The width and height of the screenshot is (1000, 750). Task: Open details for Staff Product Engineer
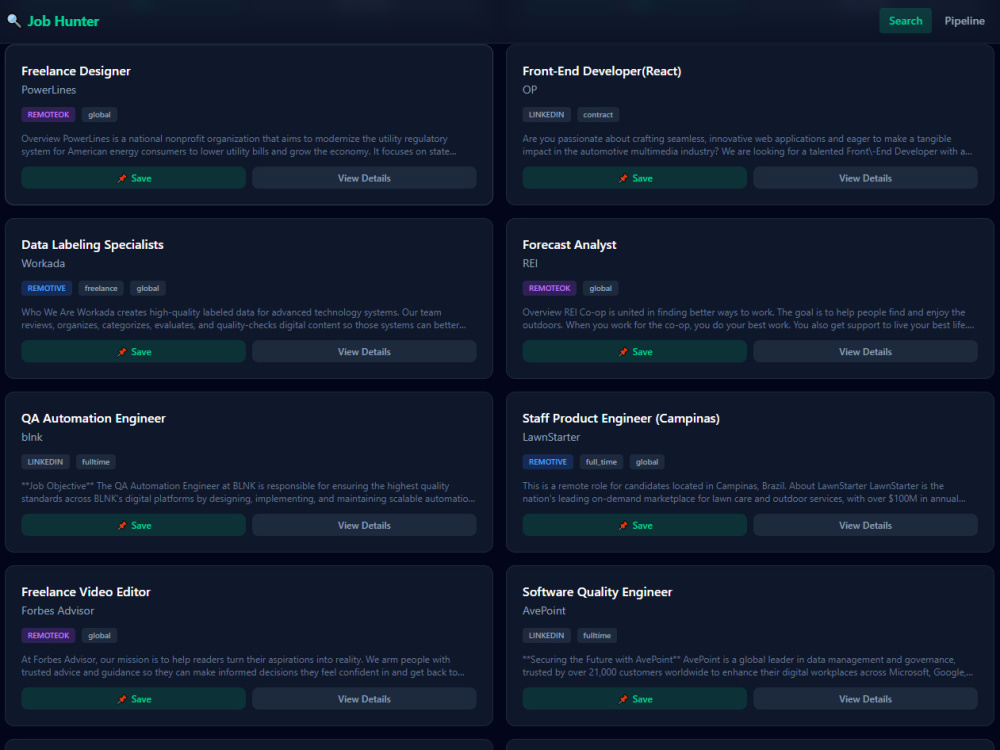[865, 525]
